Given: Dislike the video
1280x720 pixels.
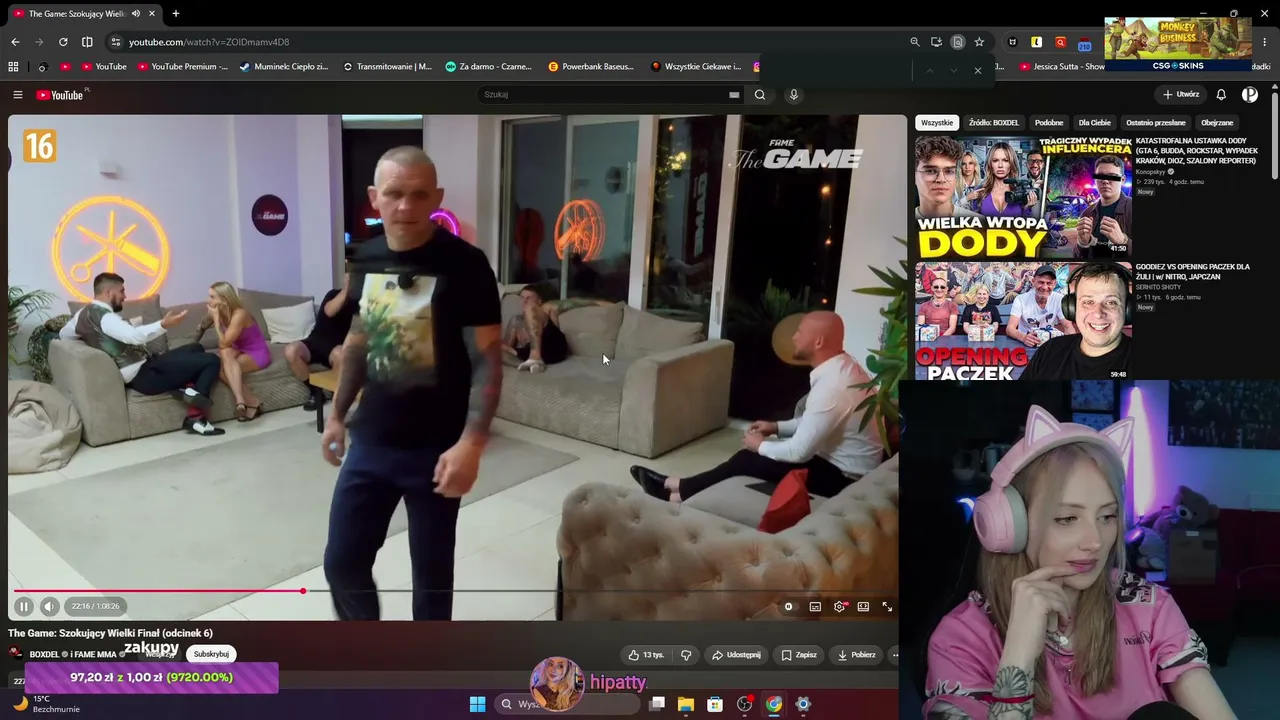Looking at the screenshot, I should [686, 655].
